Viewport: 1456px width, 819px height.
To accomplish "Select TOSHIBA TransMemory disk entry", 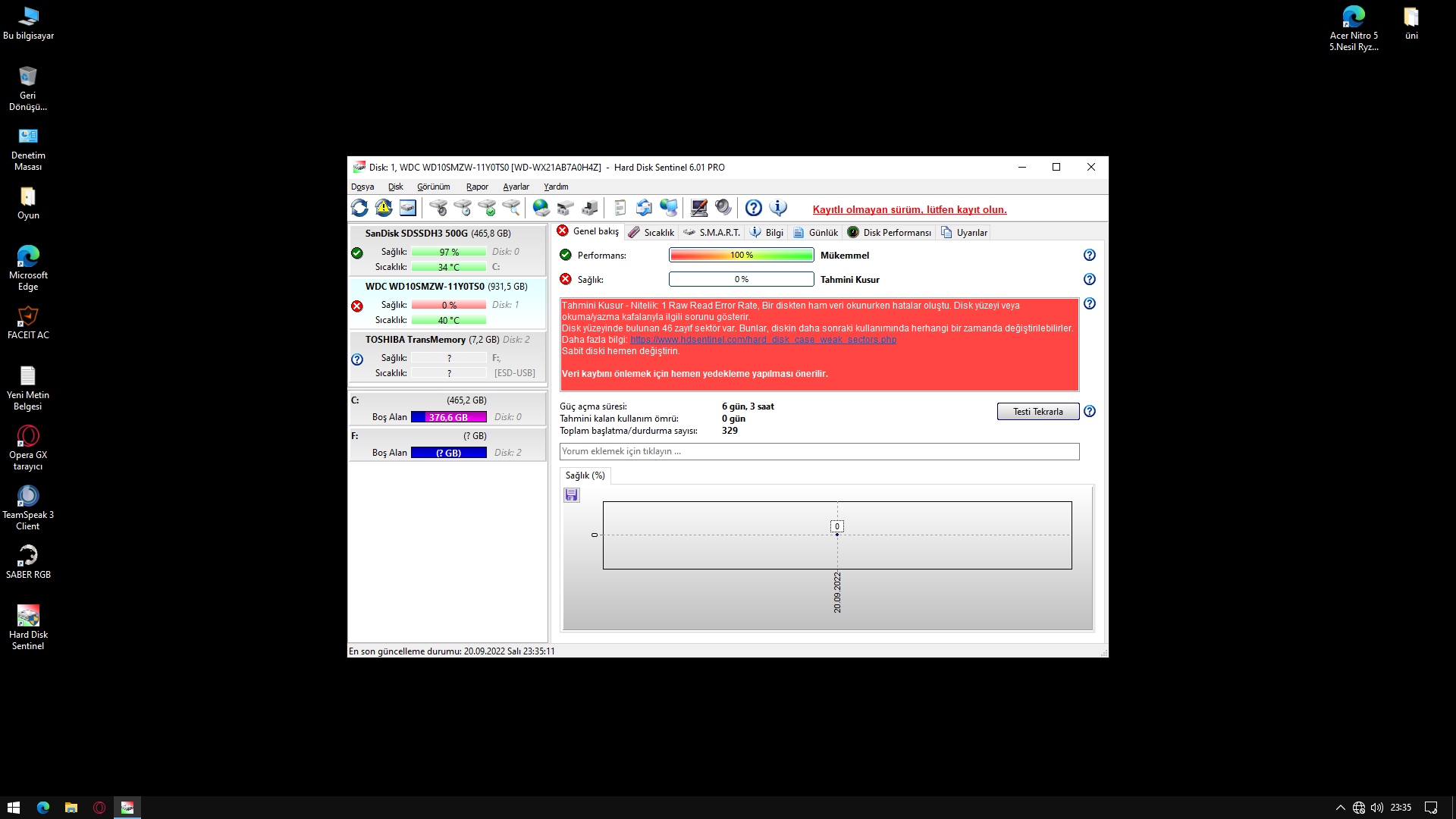I will (x=447, y=356).
